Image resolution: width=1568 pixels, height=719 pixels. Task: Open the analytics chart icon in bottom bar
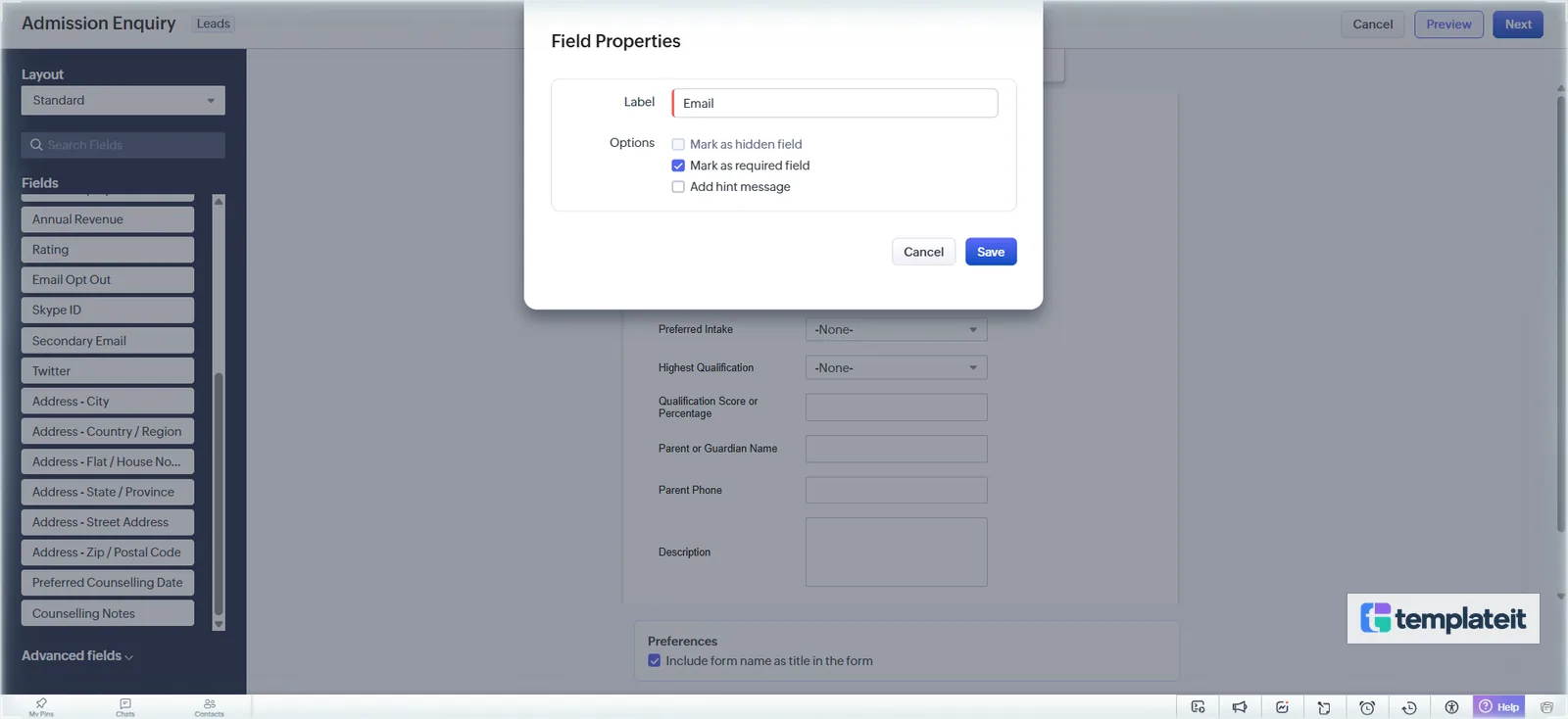pyautogui.click(x=1282, y=707)
